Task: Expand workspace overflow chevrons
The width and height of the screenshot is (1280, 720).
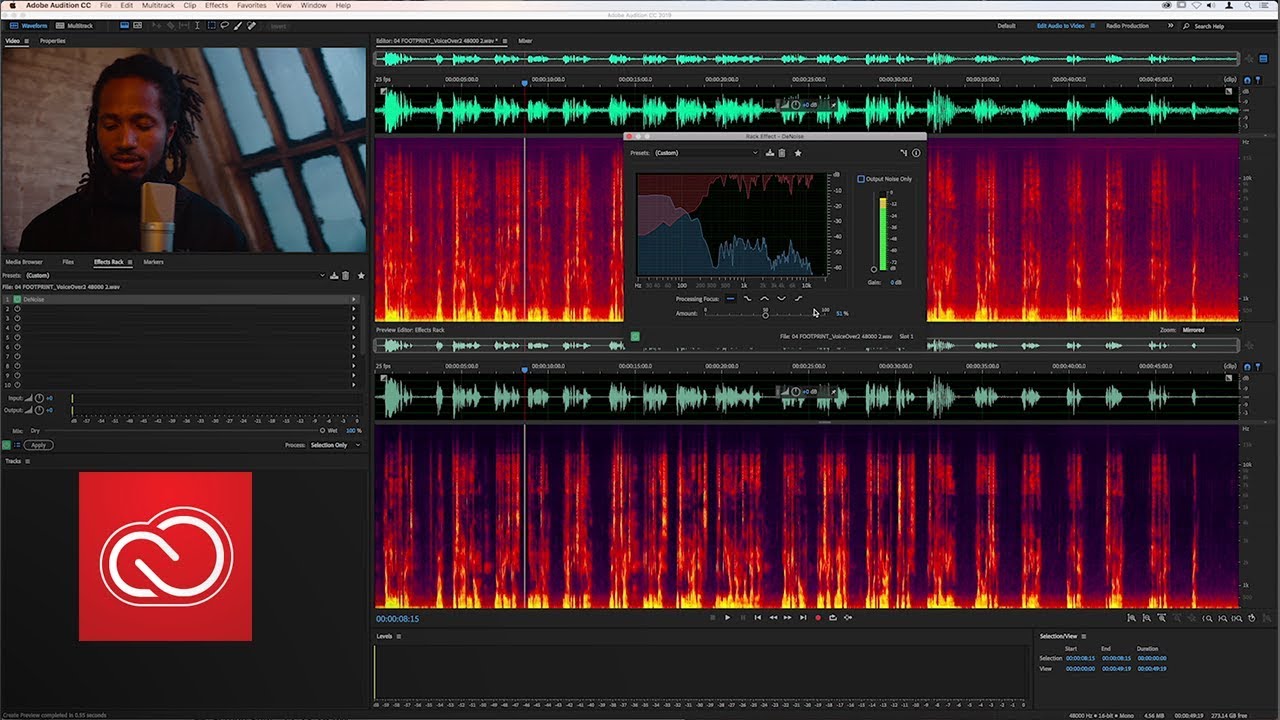Action: click(1170, 26)
